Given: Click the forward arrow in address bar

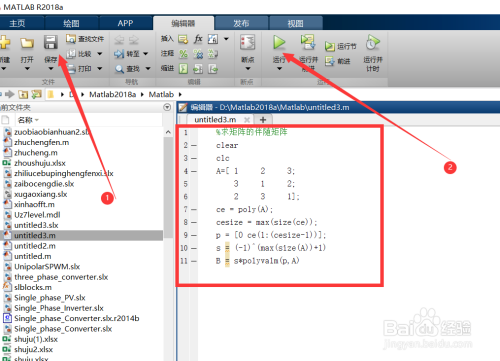Looking at the screenshot, I should (10, 94).
